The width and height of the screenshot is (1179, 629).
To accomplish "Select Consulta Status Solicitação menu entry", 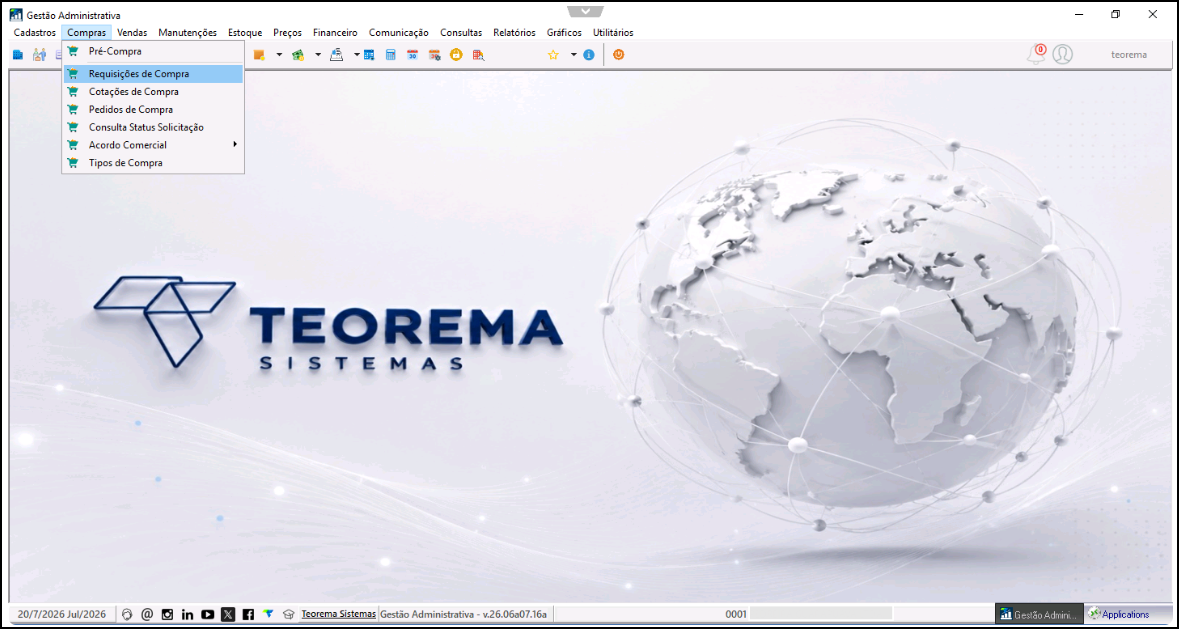I will 153,127.
